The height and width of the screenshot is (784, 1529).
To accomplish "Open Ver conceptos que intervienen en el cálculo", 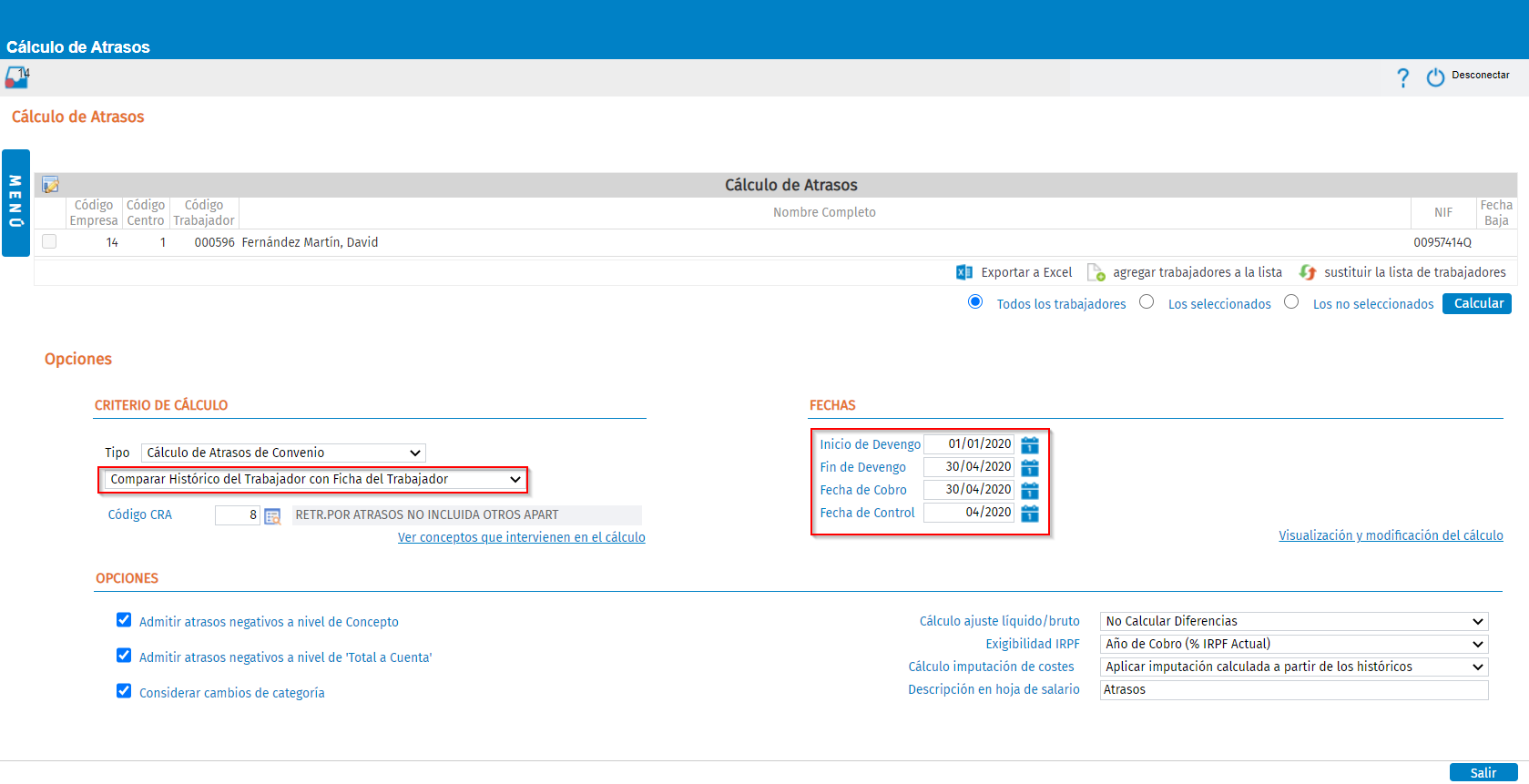I will [x=521, y=537].
